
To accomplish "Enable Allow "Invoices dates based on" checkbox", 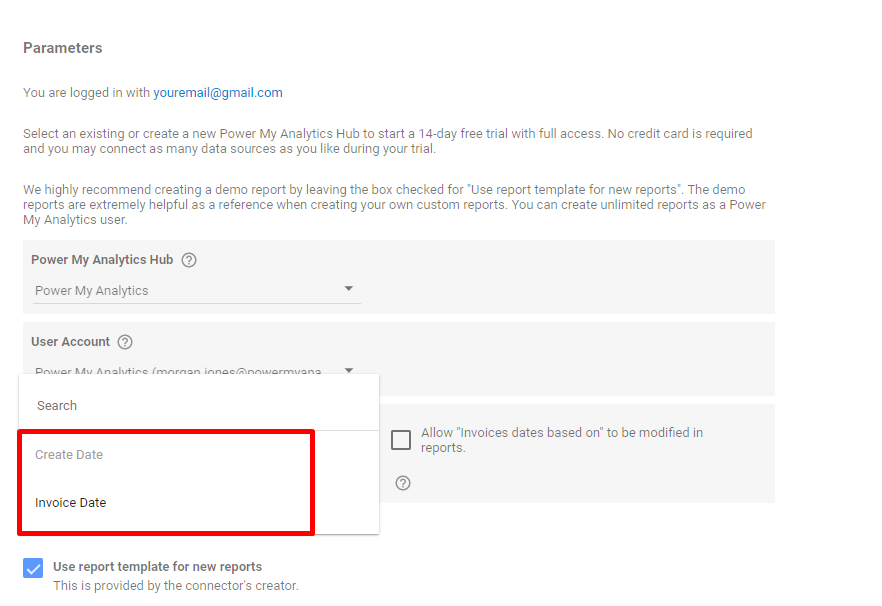I will tap(401, 440).
